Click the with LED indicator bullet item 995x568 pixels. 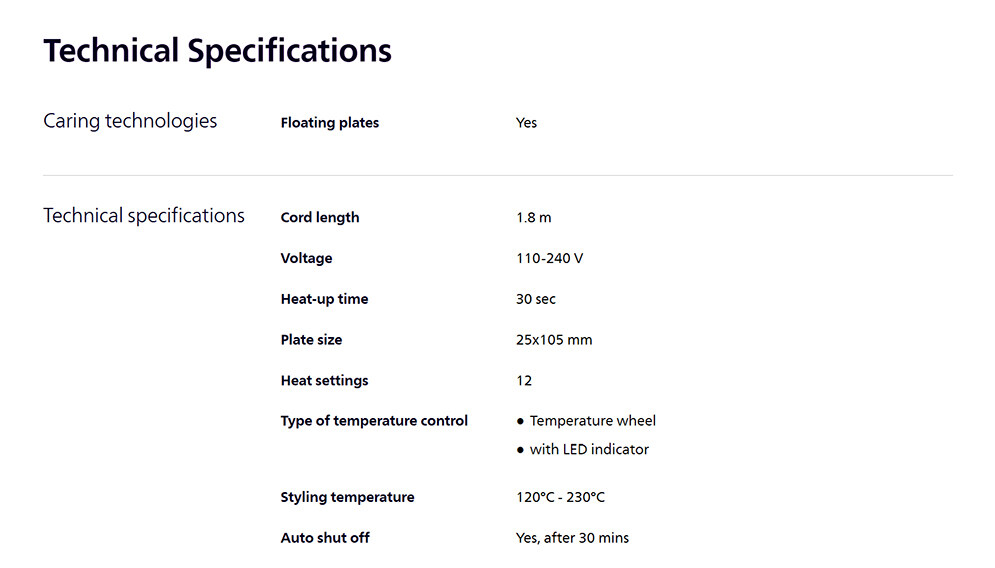589,450
